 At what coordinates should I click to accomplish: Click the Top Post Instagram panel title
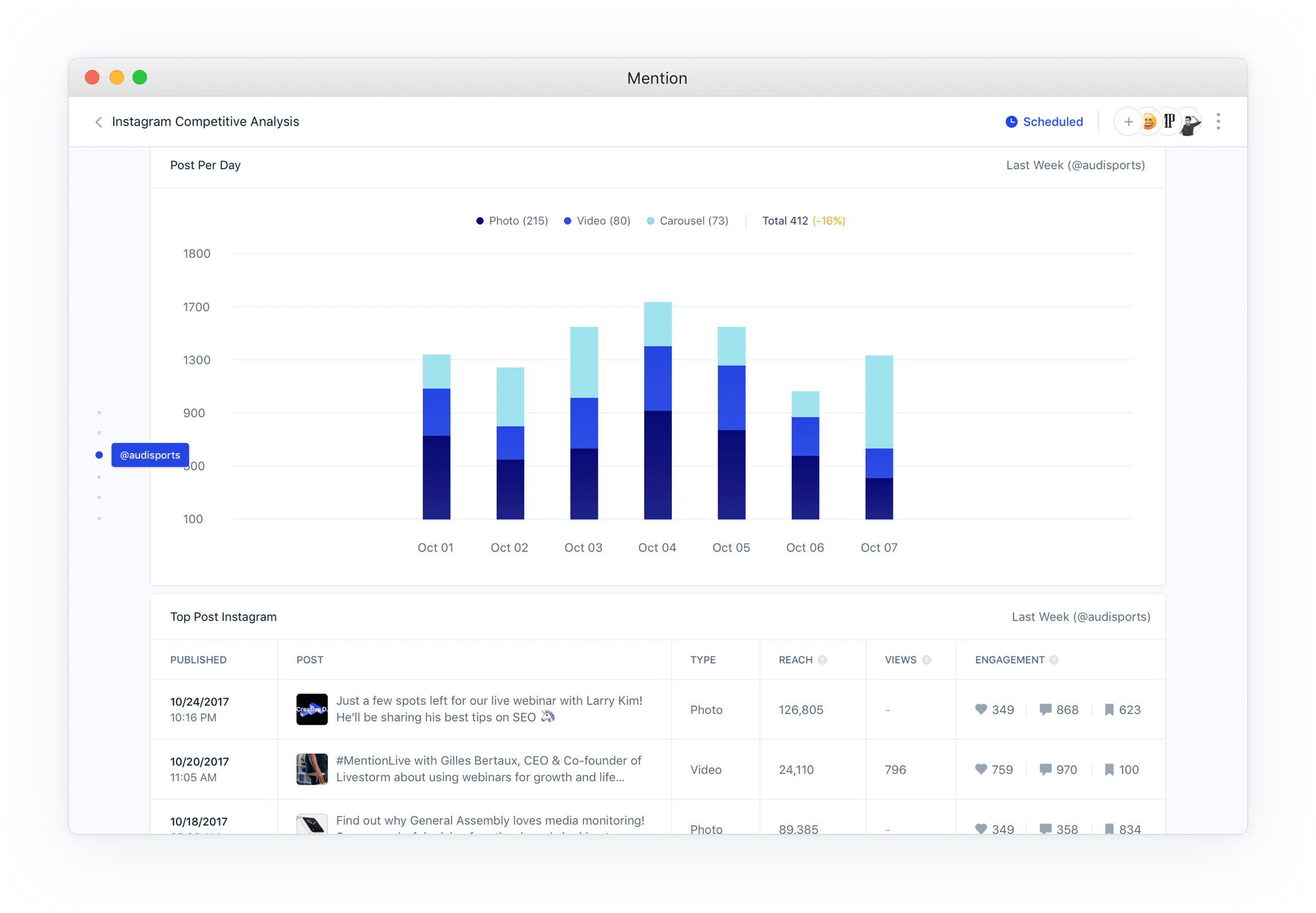(x=223, y=617)
